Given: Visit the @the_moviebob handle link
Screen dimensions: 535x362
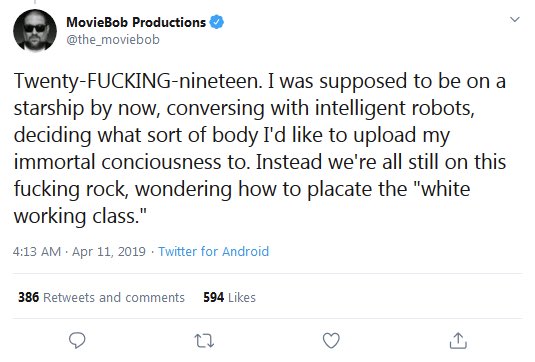Looking at the screenshot, I should 113,40.
